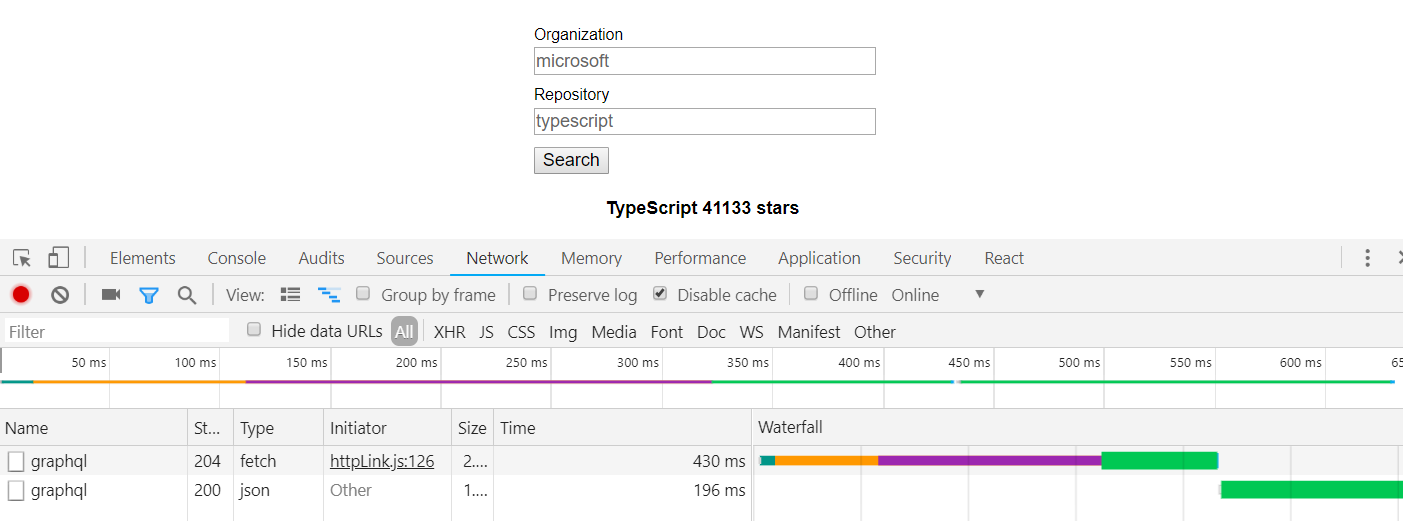1403x521 pixels.
Task: Uncheck the Disable cache checkbox
Action: pyautogui.click(x=660, y=294)
